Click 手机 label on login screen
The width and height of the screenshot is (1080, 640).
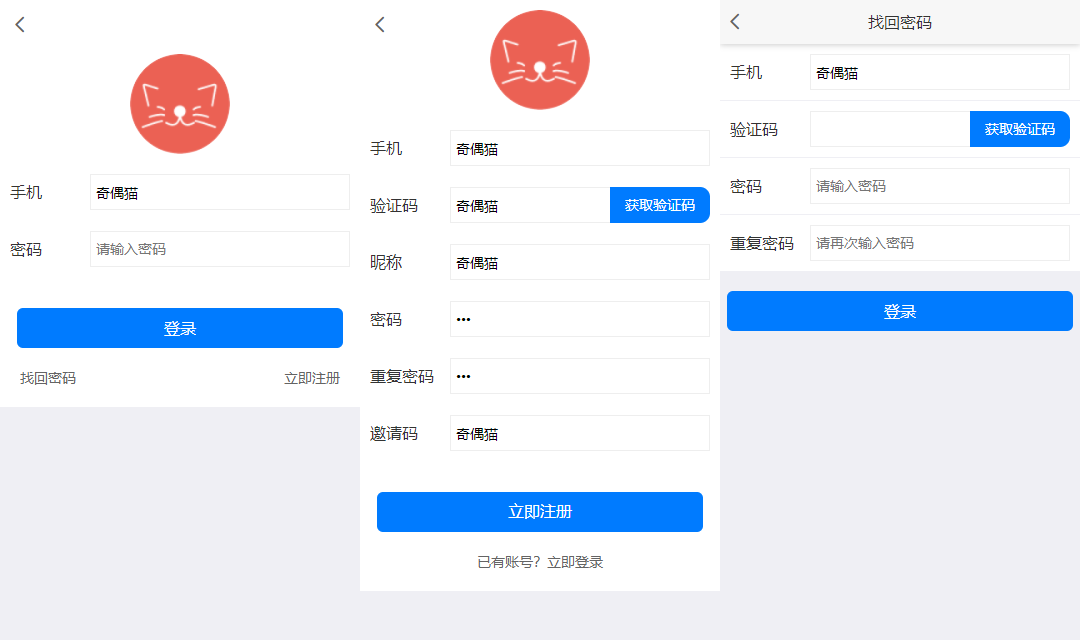(x=26, y=192)
